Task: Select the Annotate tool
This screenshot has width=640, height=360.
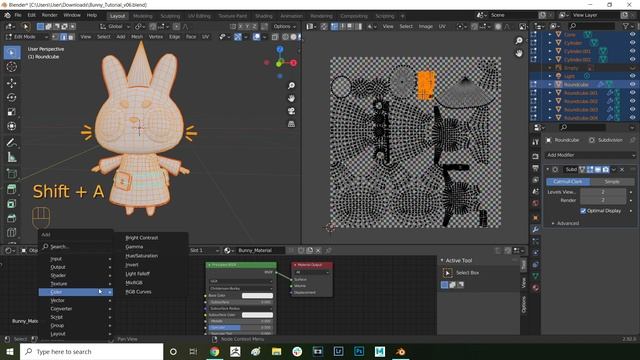Action: (x=12, y=143)
